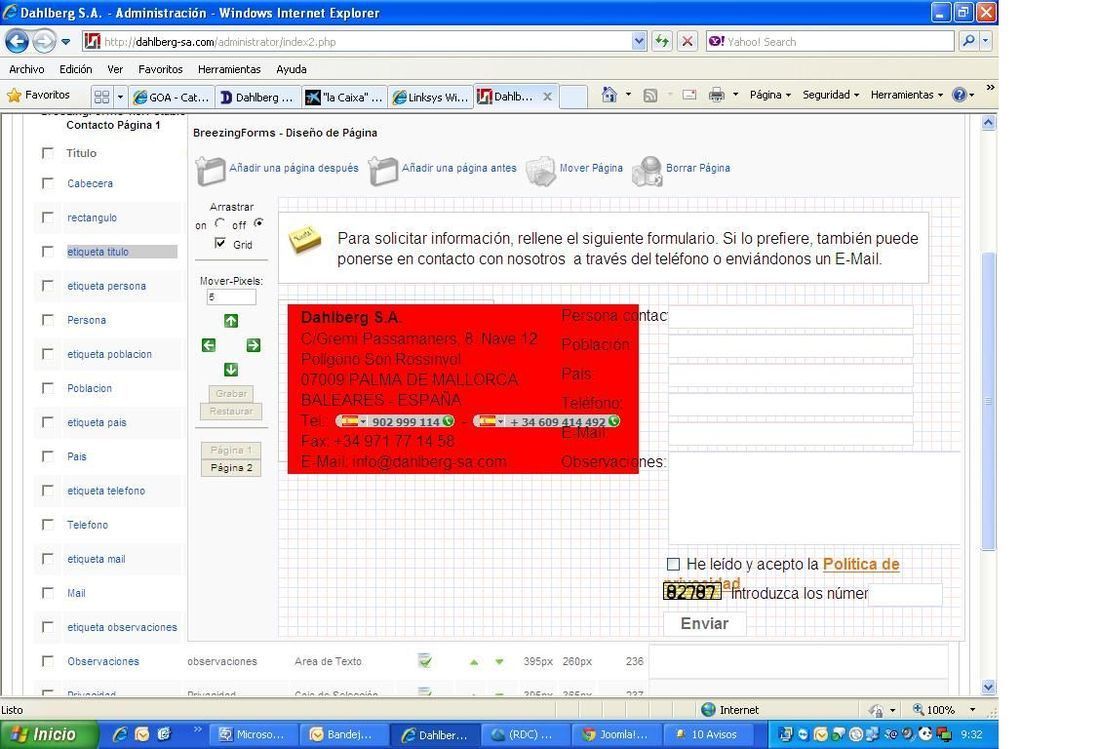Toggle the Grid checkbox

coord(220,243)
